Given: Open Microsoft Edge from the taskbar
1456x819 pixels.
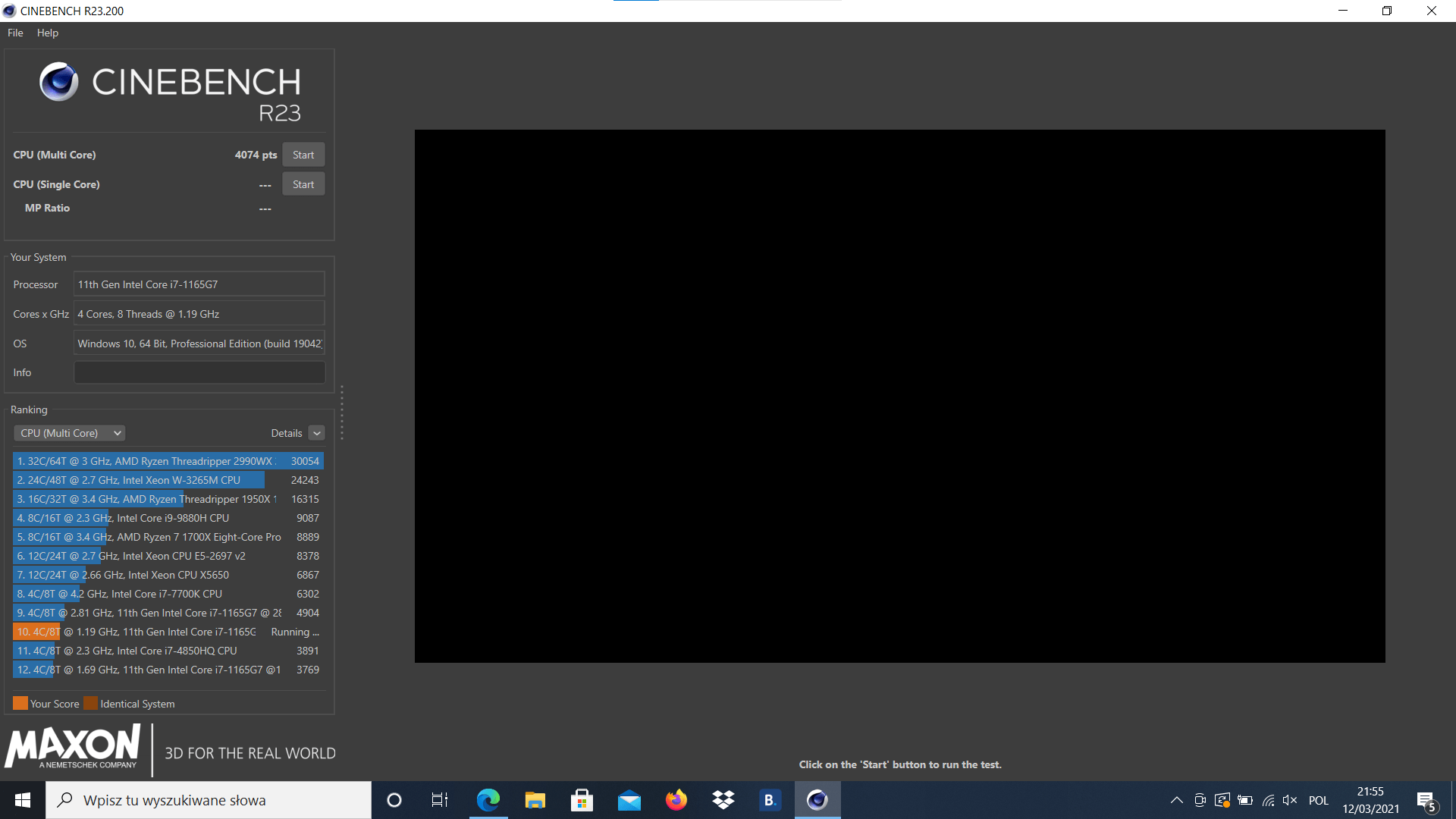Looking at the screenshot, I should [x=489, y=800].
